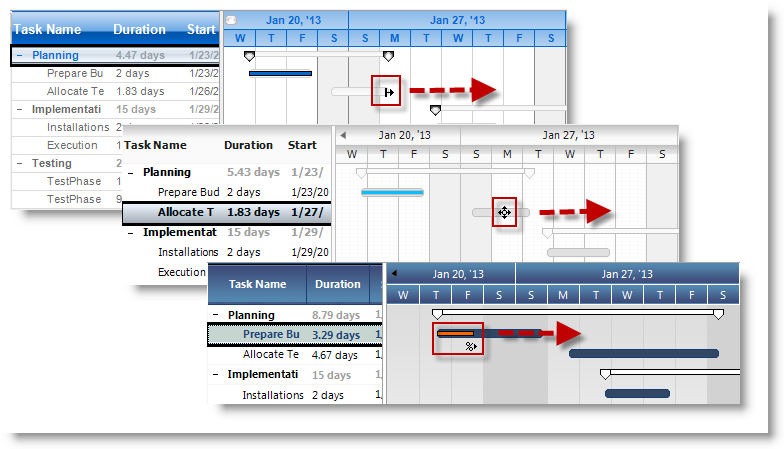The height and width of the screenshot is (449, 784).
Task: Click the Duration header in the bottom dark Gantt
Action: pos(338,284)
